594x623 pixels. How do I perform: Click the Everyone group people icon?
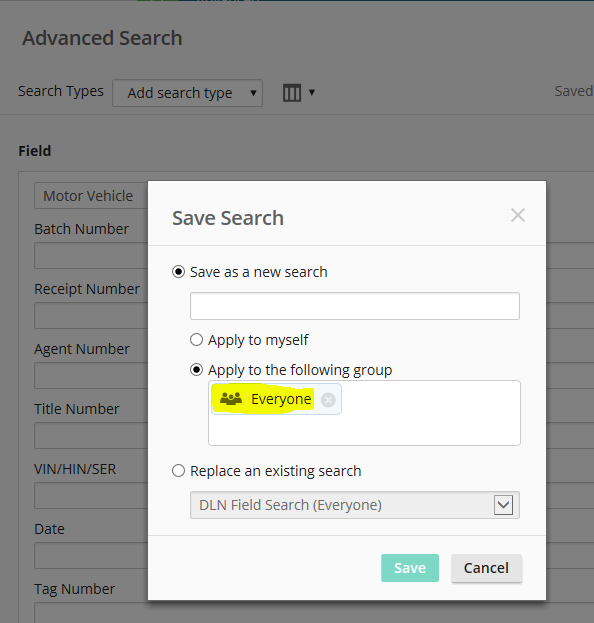point(231,399)
